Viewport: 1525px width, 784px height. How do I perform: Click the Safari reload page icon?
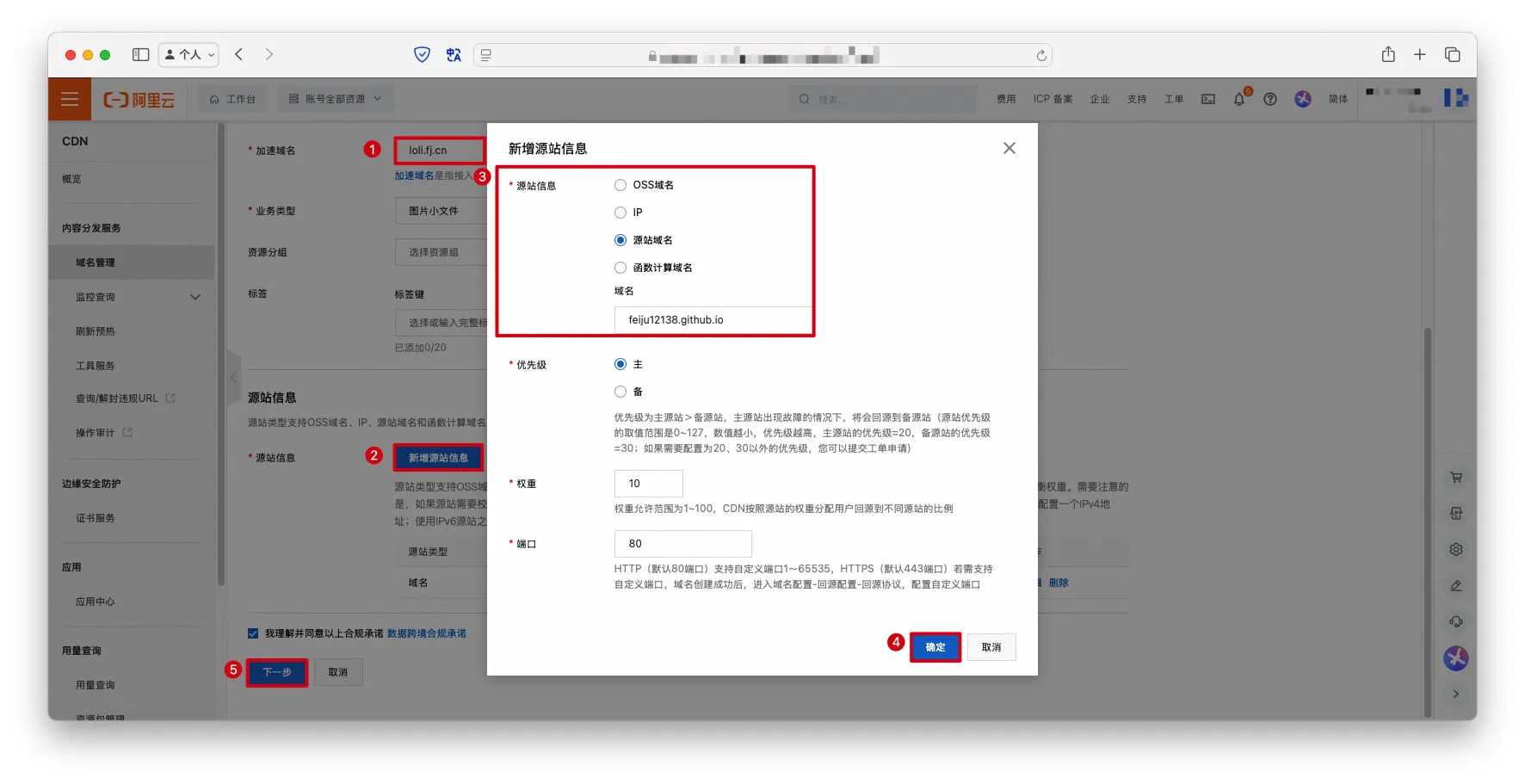tap(1041, 55)
